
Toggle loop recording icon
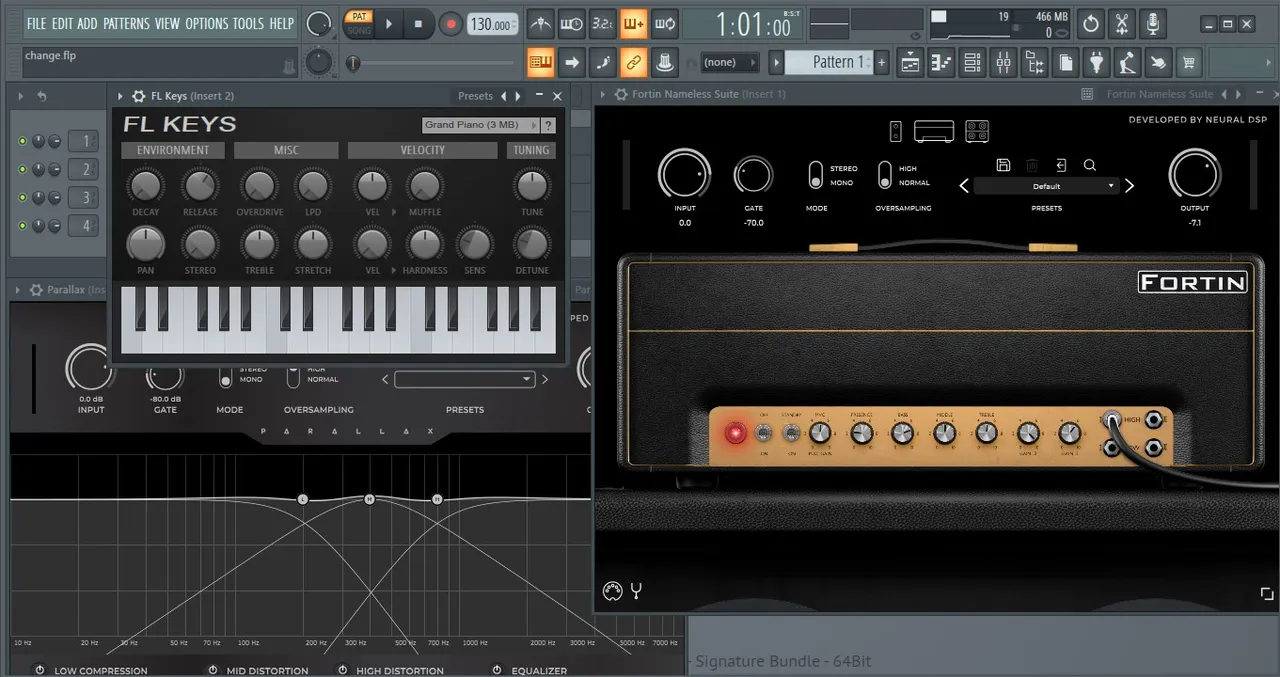click(x=664, y=23)
